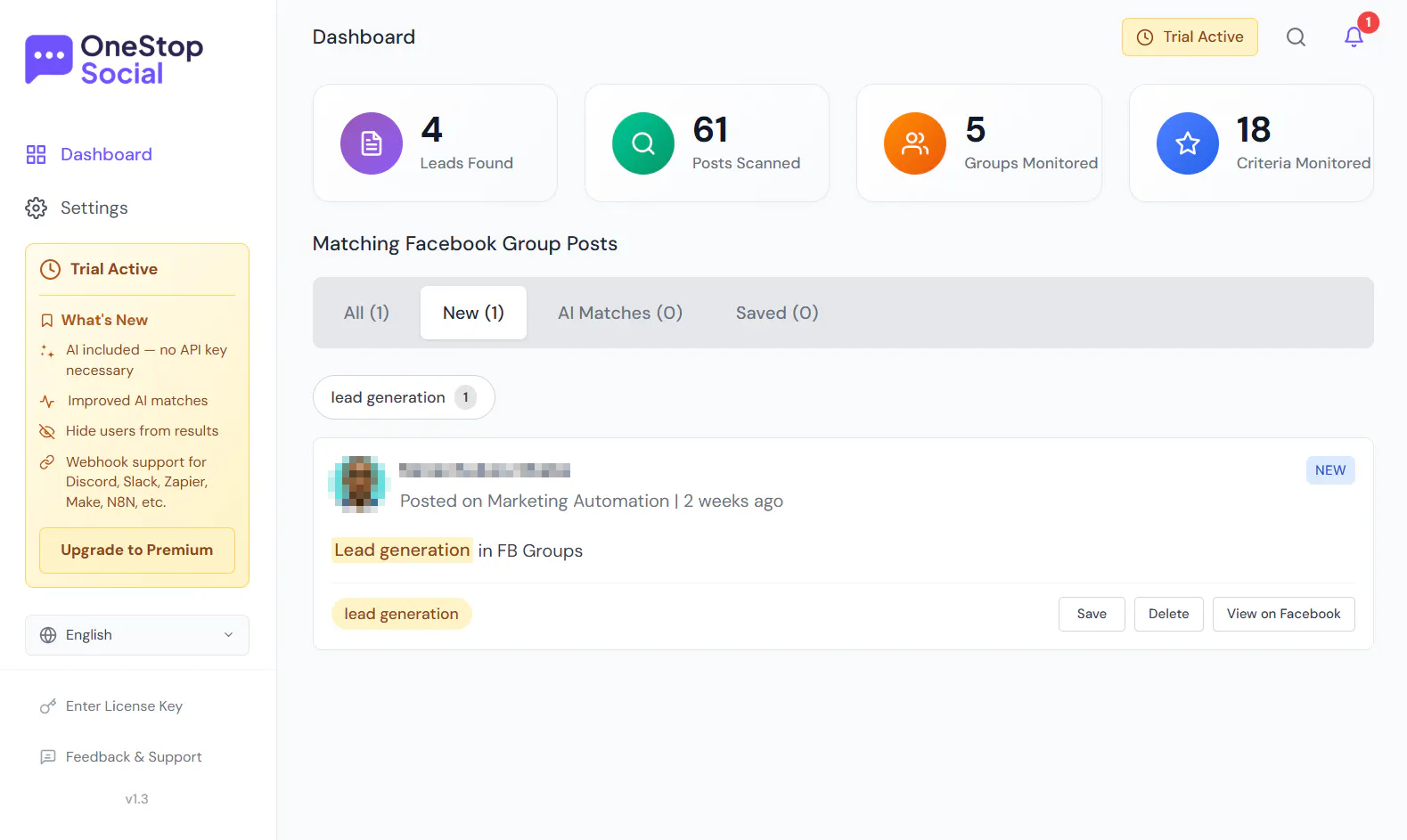This screenshot has height=840, width=1407.
Task: Click the Settings gear icon
Action: pos(36,208)
